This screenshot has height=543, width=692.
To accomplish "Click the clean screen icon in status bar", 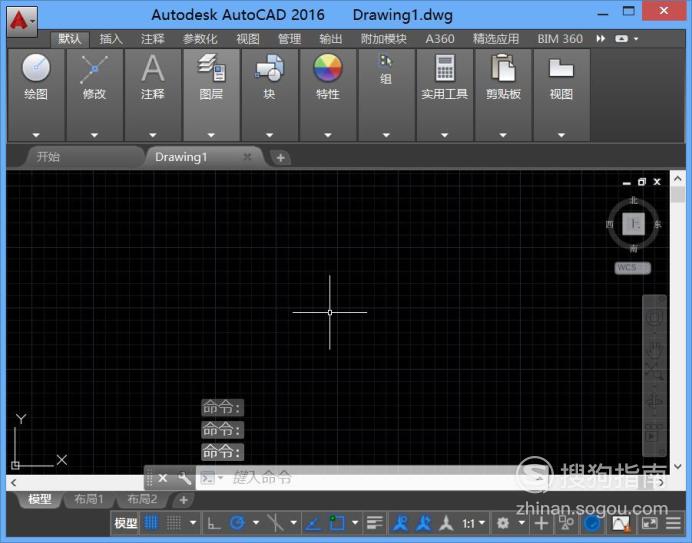I will [649, 524].
